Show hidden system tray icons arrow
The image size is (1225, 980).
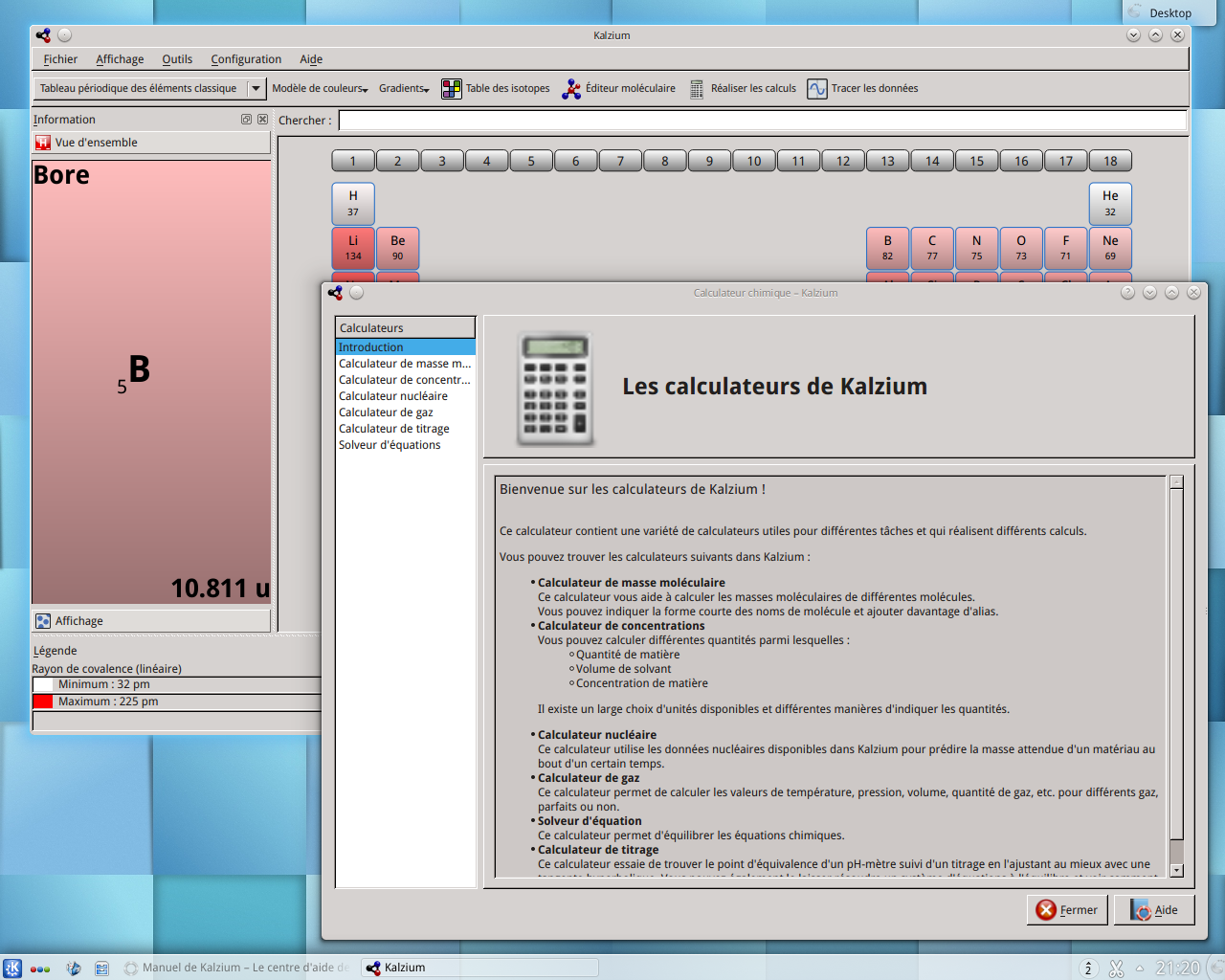tap(1140, 969)
